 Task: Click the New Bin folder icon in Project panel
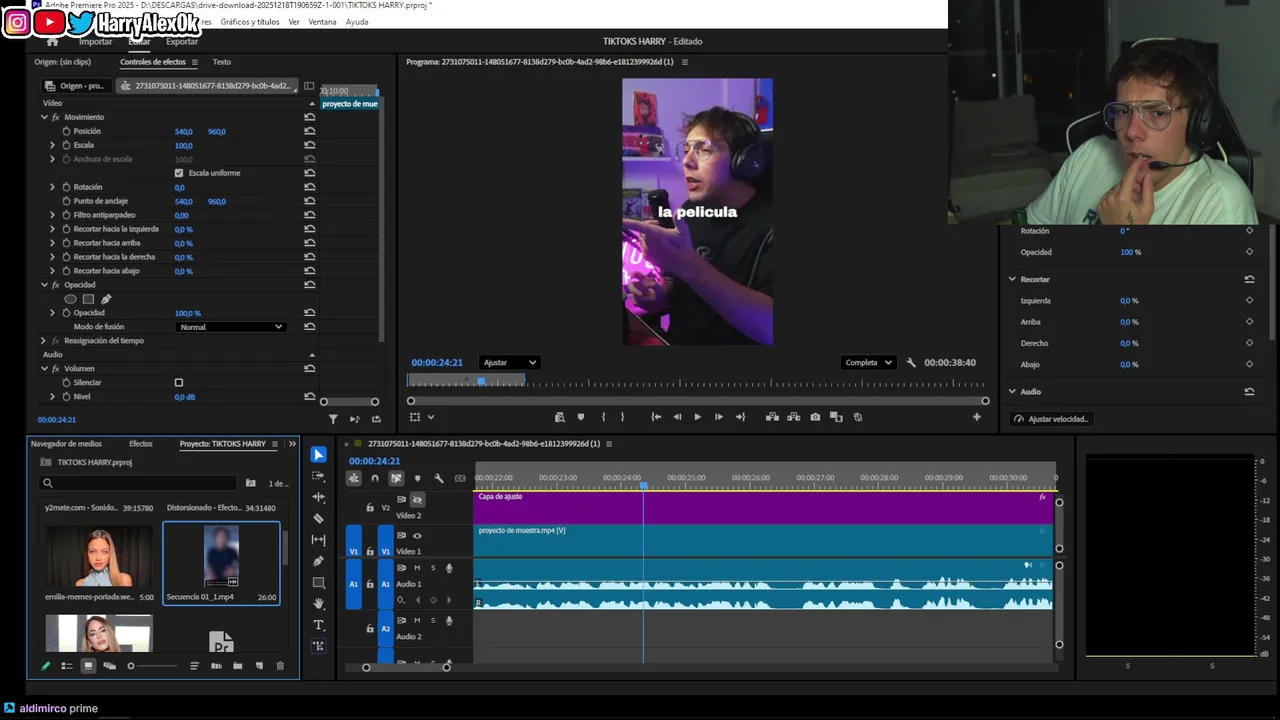(237, 666)
